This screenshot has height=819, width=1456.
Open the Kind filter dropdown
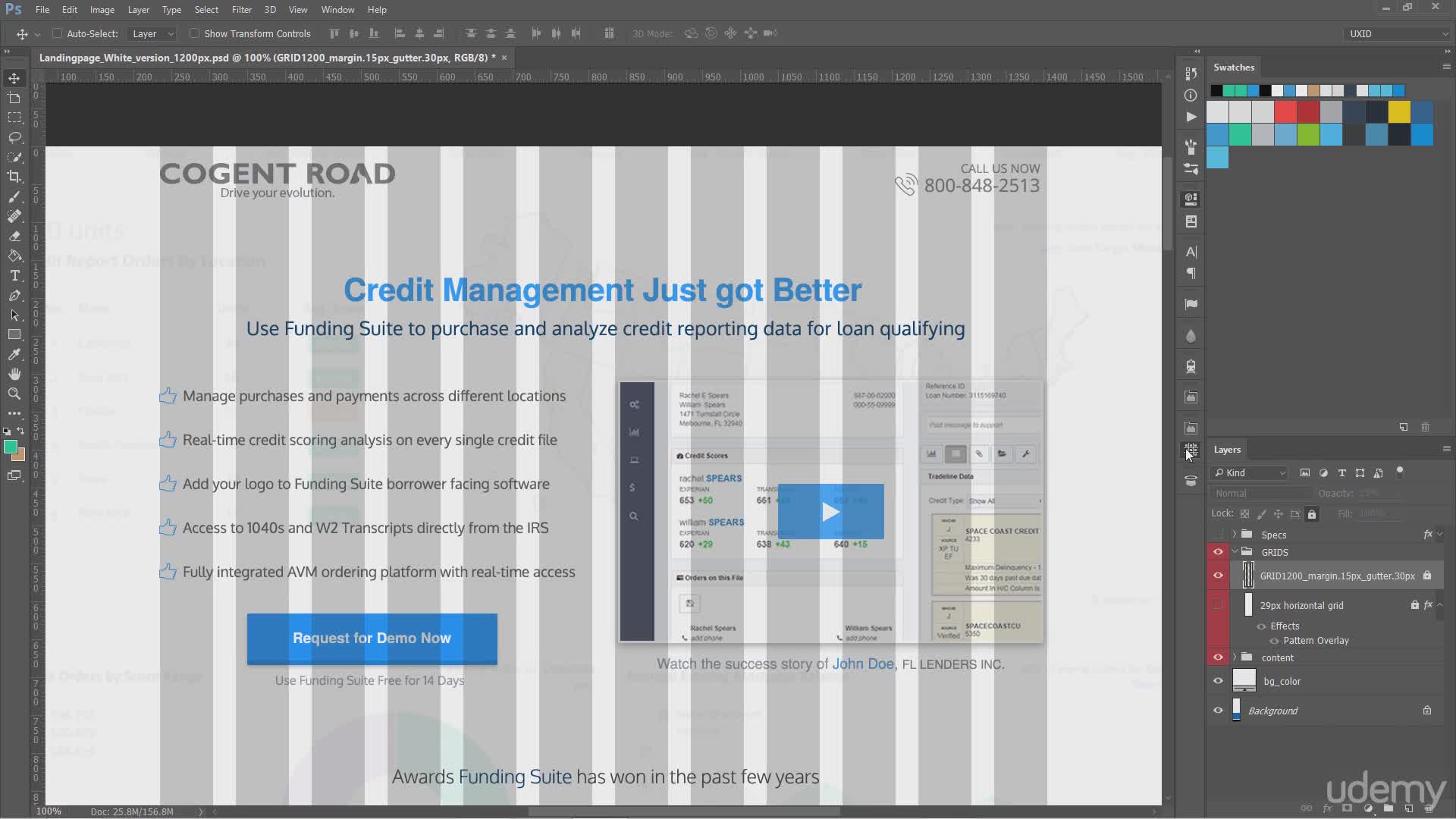pos(1250,472)
